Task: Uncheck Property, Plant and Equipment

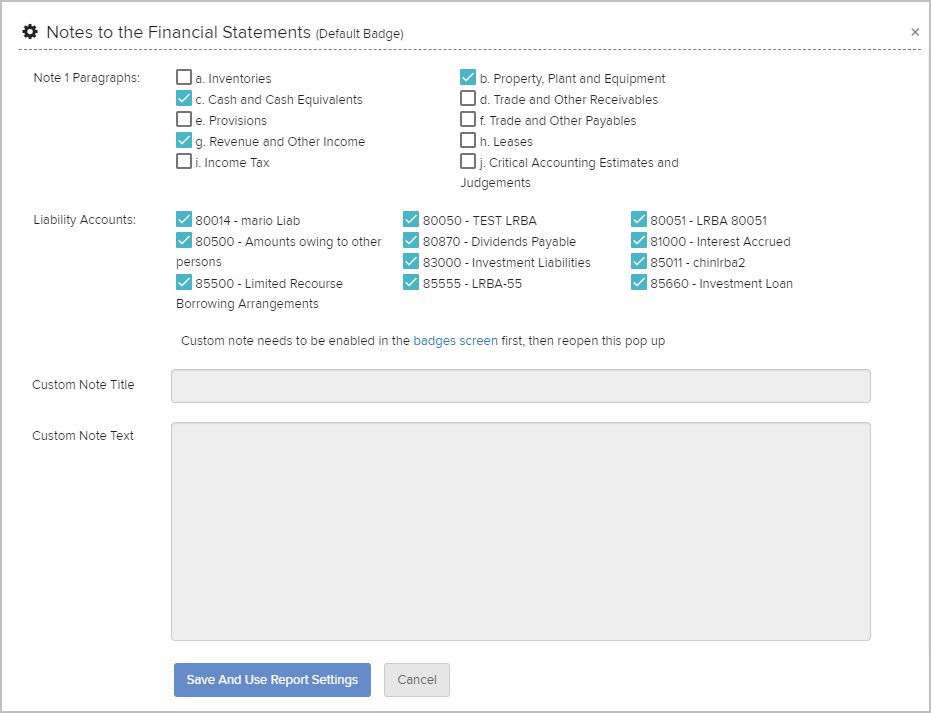Action: 468,78
